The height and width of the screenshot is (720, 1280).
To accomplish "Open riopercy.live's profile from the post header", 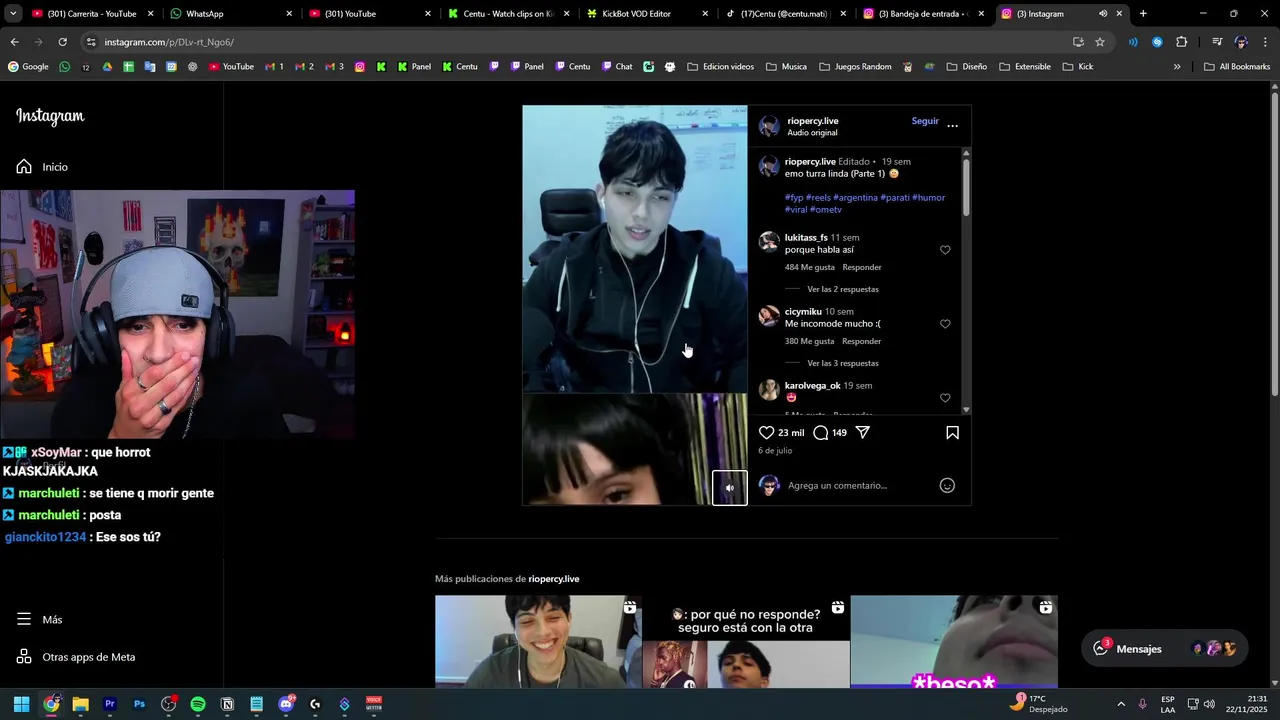I will tap(813, 121).
